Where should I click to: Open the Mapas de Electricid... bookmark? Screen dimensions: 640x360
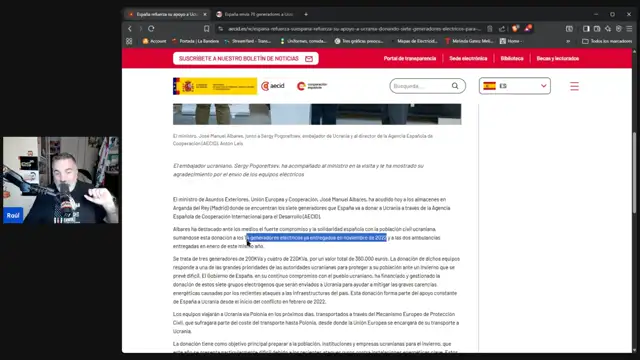click(414, 41)
